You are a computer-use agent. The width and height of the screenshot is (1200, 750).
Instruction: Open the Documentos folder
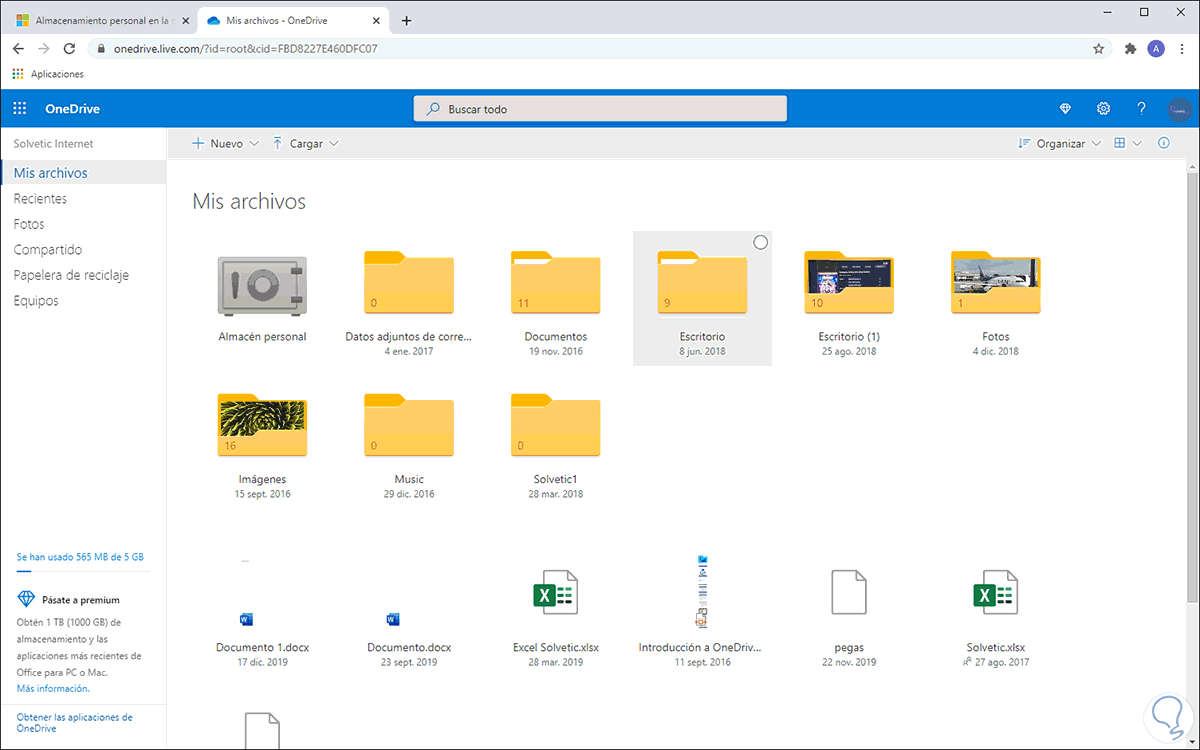555,285
